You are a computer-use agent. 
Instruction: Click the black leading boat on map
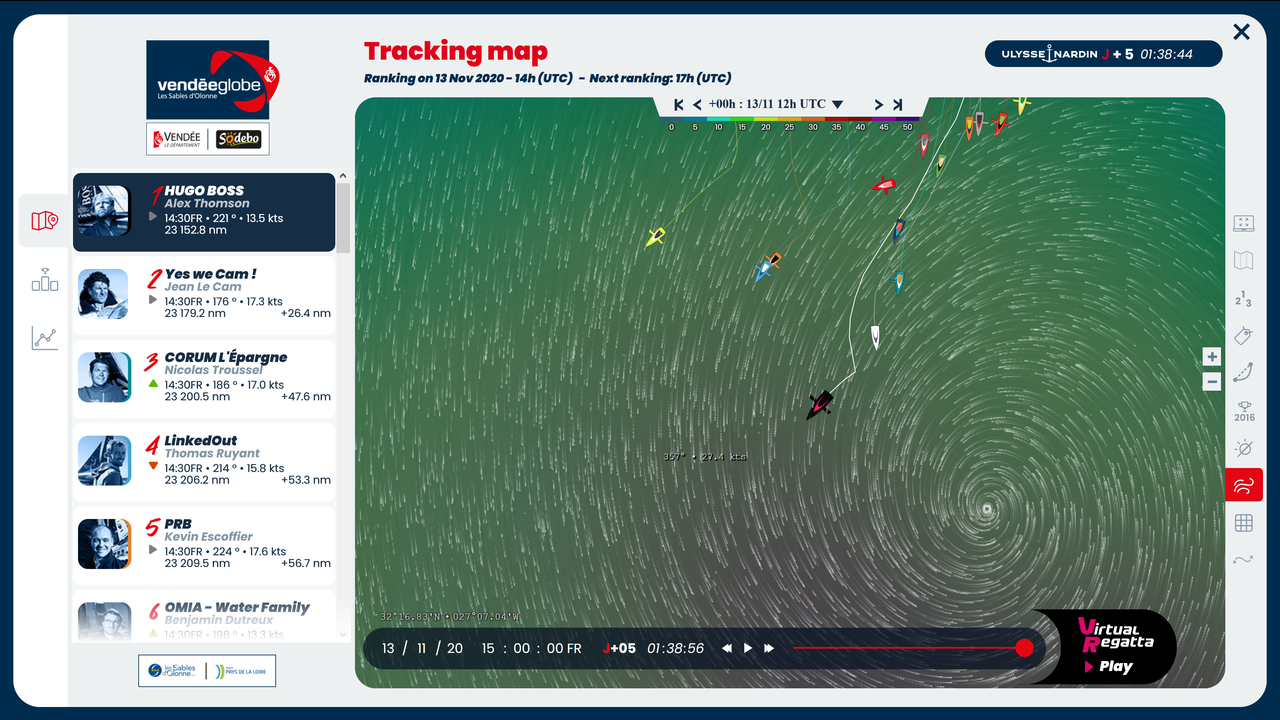pos(820,404)
